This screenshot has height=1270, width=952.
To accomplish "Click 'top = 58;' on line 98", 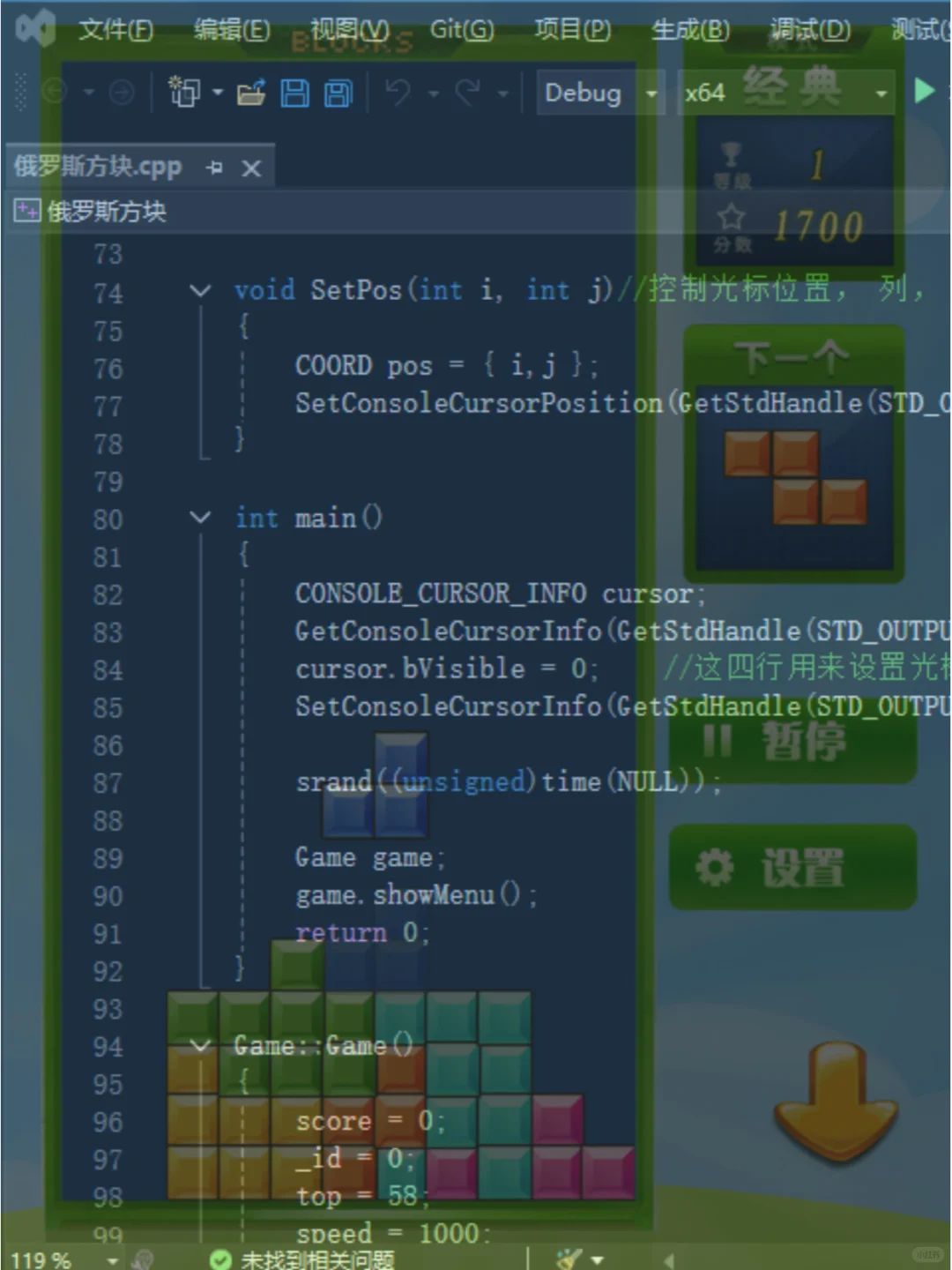I will (x=362, y=1196).
